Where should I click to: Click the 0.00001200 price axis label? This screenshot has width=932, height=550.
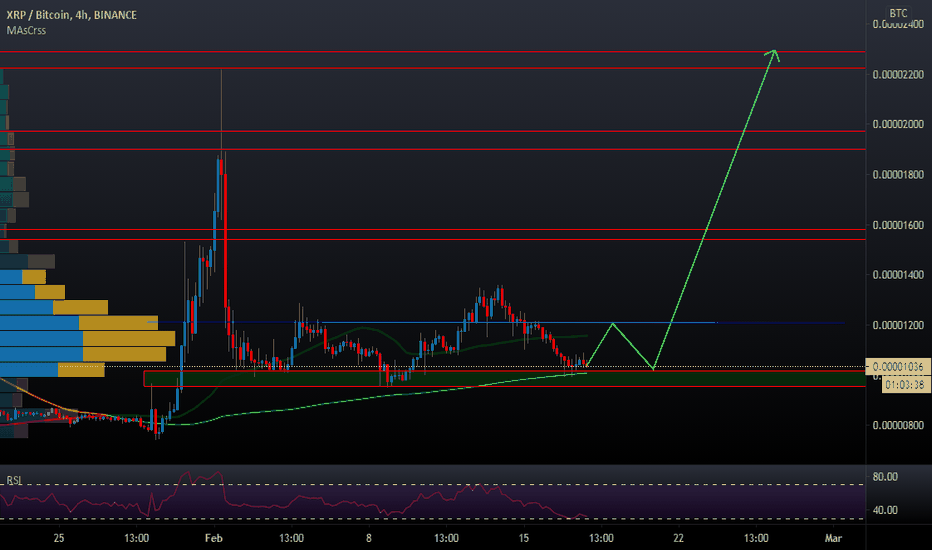tap(898, 325)
